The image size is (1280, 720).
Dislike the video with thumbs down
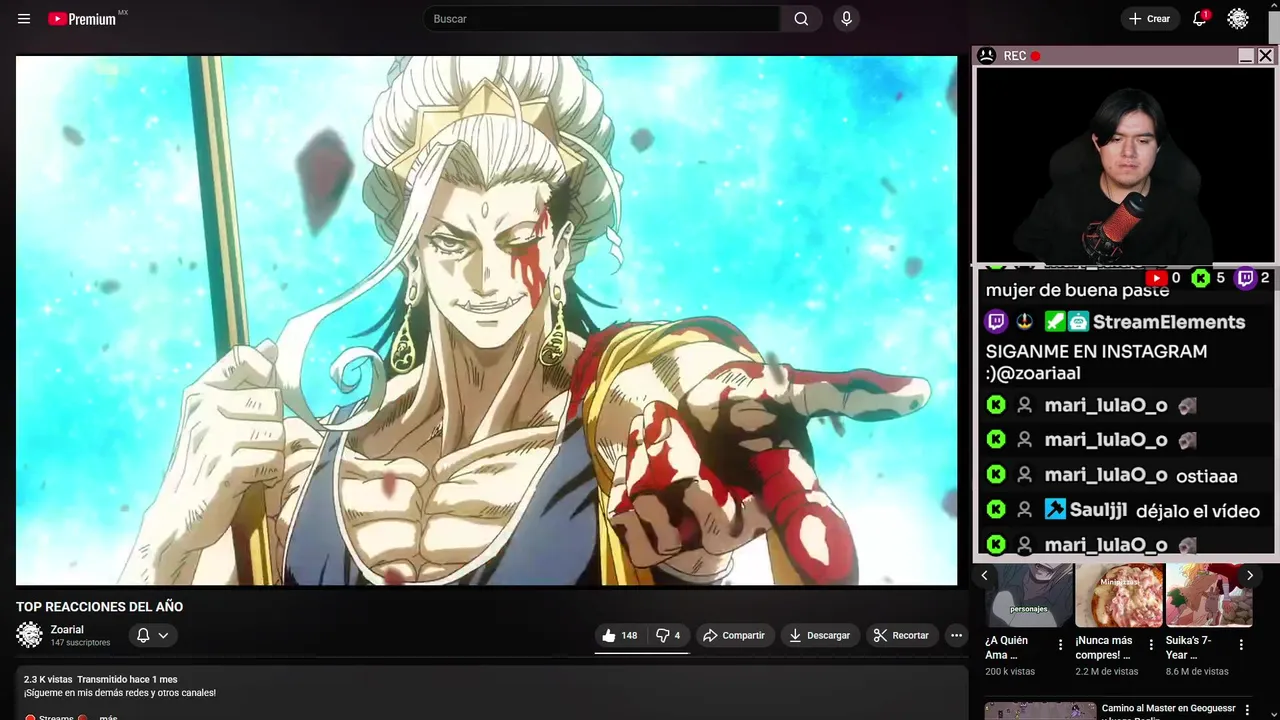667,635
